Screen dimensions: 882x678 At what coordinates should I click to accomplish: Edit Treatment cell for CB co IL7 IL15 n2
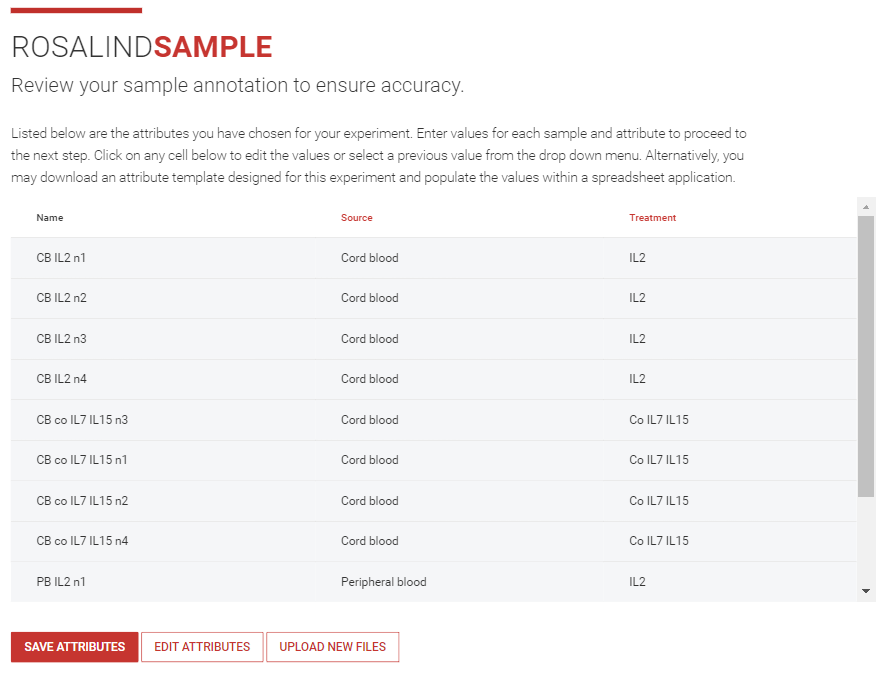(730, 501)
